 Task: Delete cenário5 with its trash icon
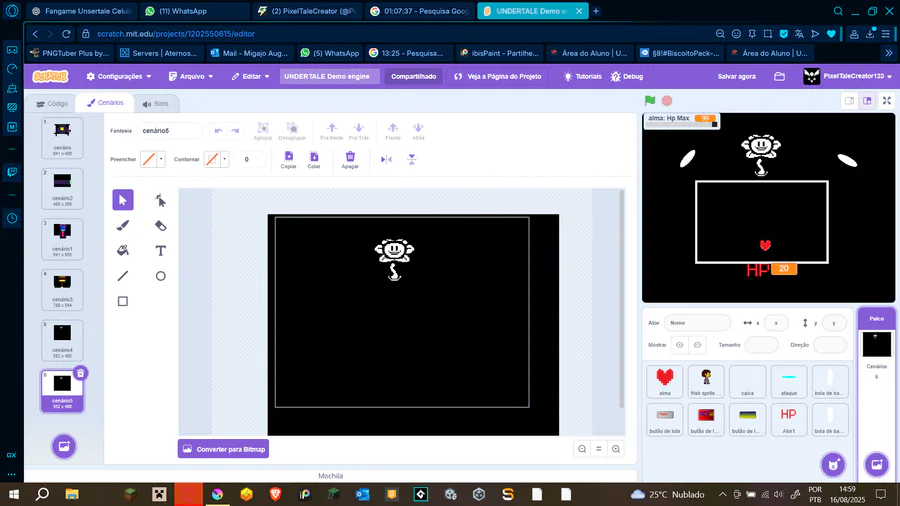[80, 373]
